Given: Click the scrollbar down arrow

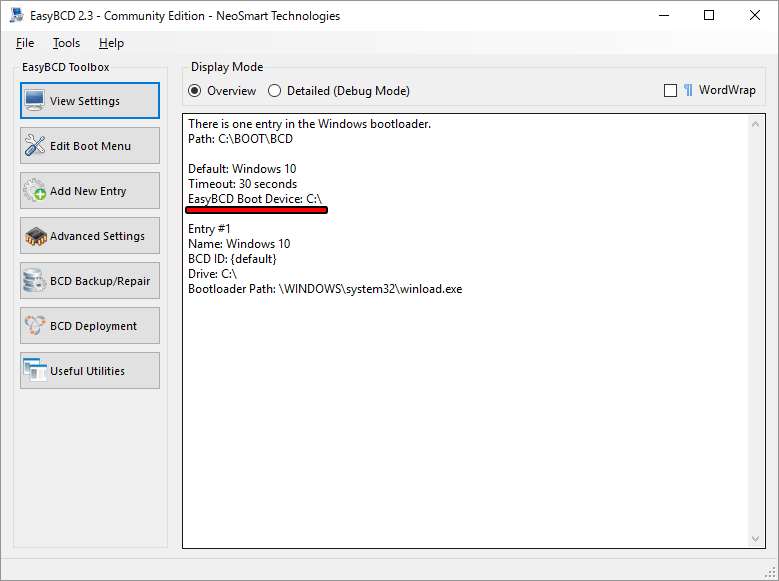Looking at the screenshot, I should (x=756, y=539).
